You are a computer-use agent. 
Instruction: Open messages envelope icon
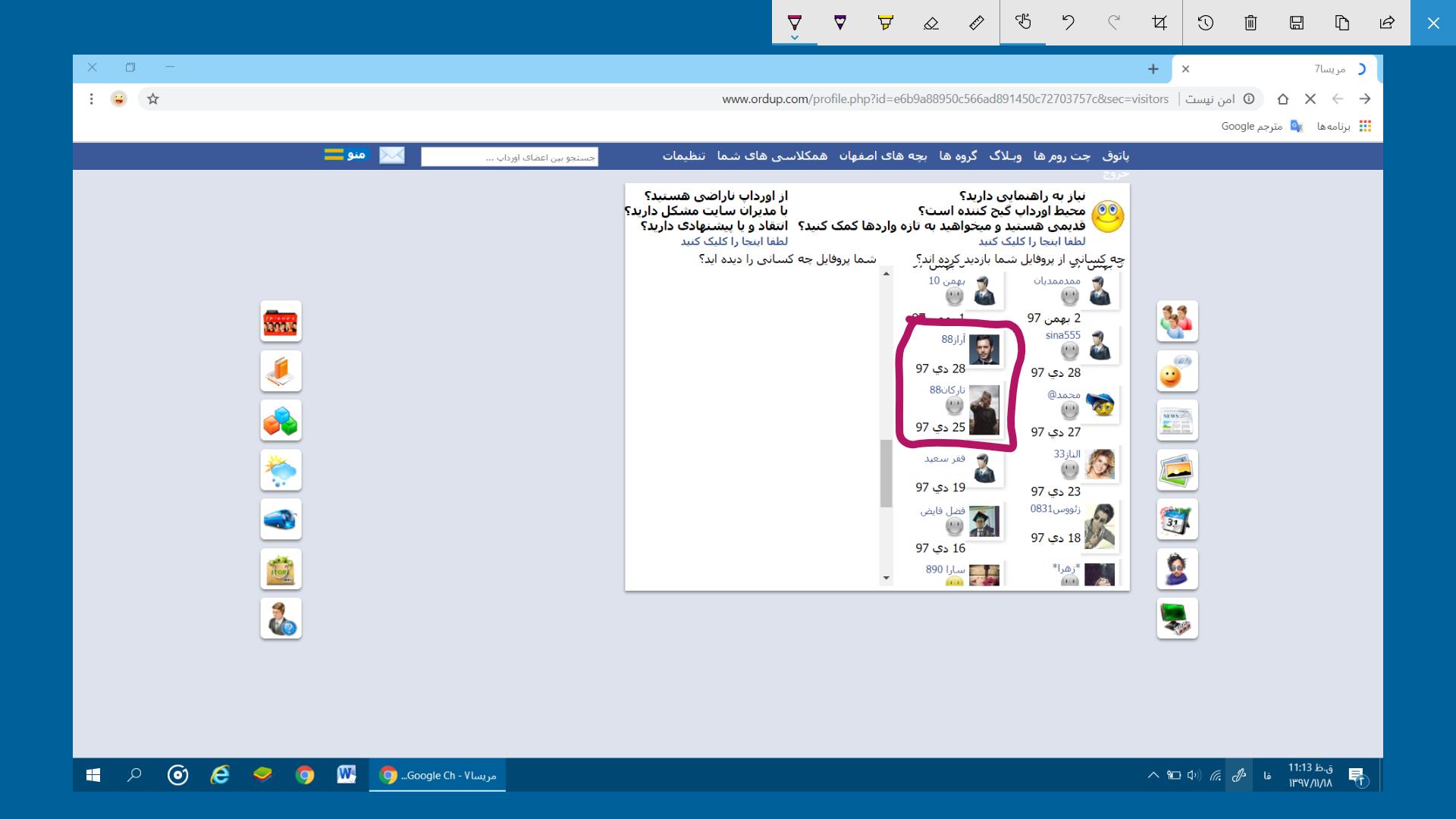(392, 155)
